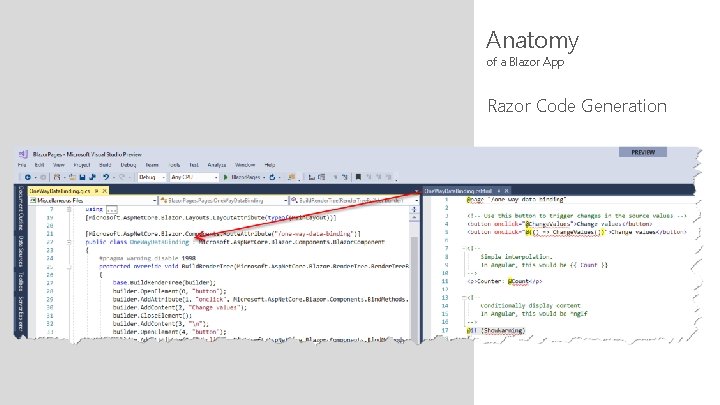
Task: Open the Debug menu
Action: coord(128,165)
